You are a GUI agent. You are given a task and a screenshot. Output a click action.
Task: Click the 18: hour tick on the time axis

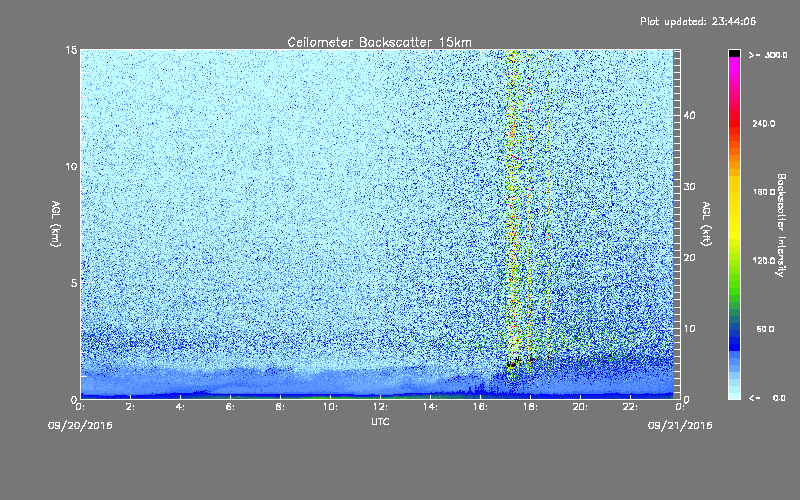click(x=531, y=407)
